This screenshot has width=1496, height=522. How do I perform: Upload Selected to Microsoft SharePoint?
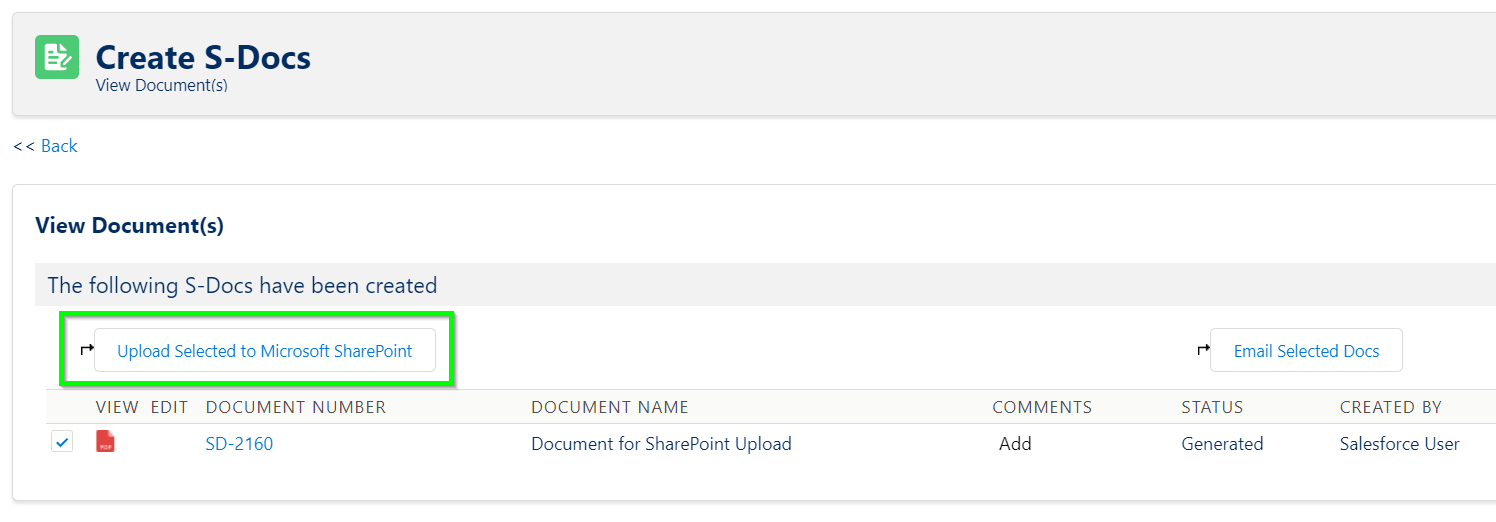[265, 350]
